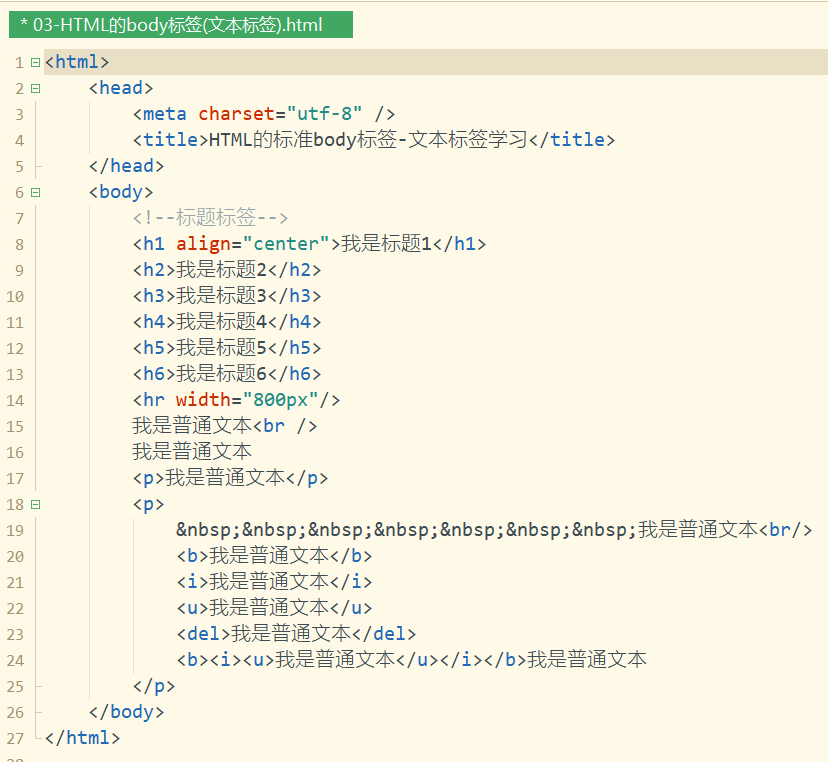Click line number 14 in the gutter

15,401
